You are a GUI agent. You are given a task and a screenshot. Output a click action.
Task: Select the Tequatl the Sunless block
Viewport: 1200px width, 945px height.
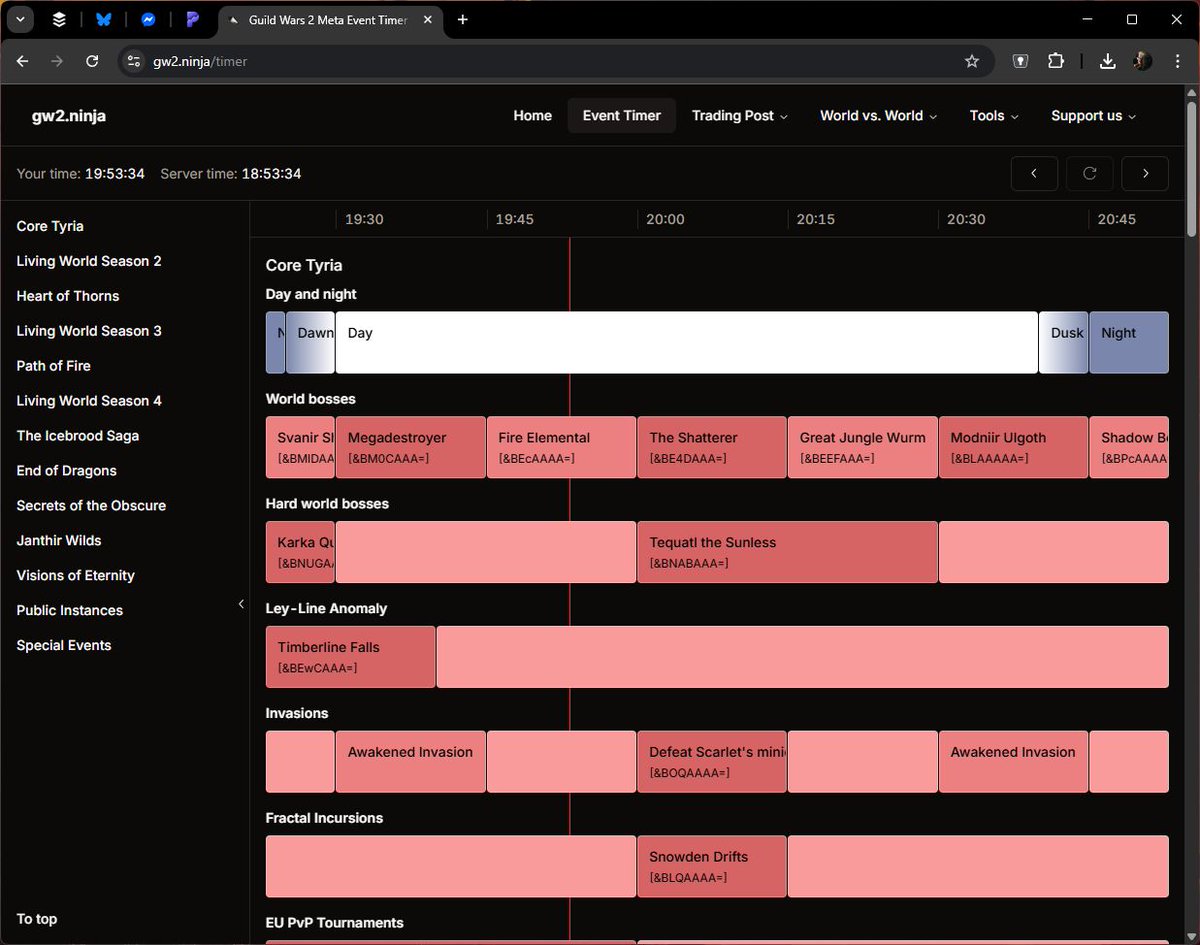[787, 552]
